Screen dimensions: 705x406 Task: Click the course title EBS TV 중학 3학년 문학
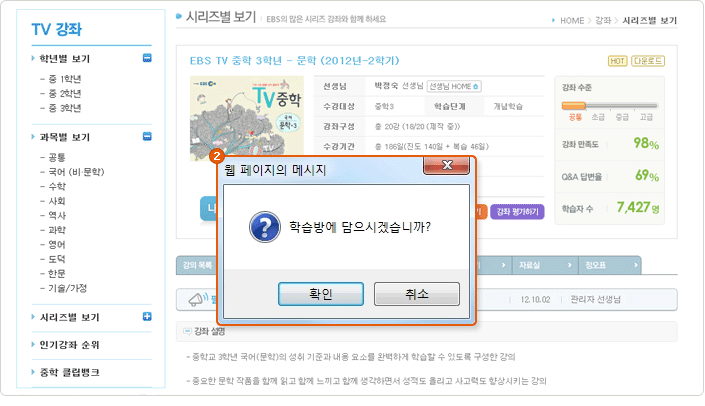(x=294, y=61)
